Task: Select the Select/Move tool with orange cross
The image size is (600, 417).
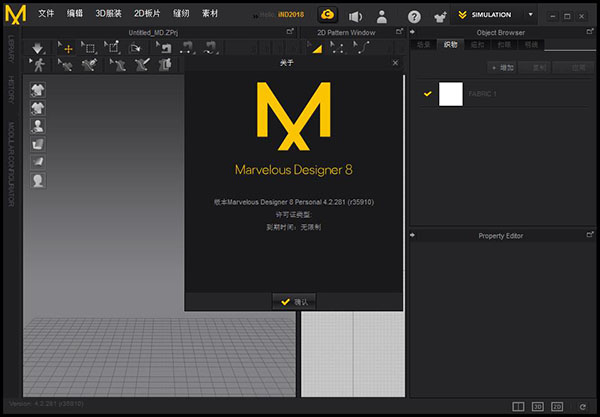Action: click(x=66, y=48)
